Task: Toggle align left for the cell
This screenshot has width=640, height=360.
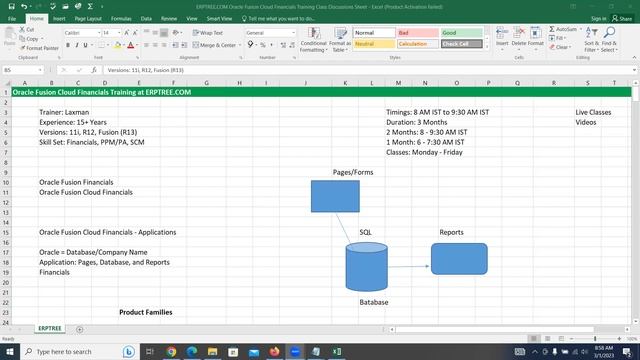Action: [x=146, y=45]
